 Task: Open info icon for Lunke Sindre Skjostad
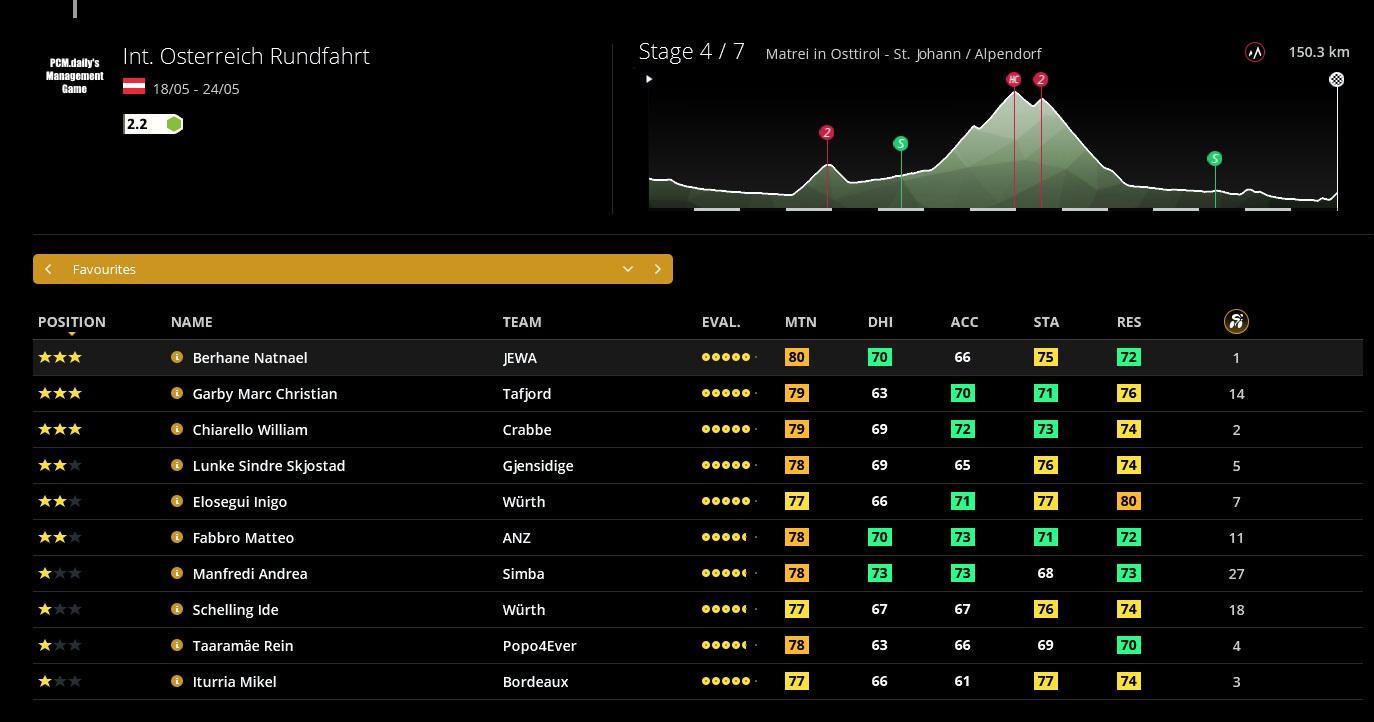177,465
